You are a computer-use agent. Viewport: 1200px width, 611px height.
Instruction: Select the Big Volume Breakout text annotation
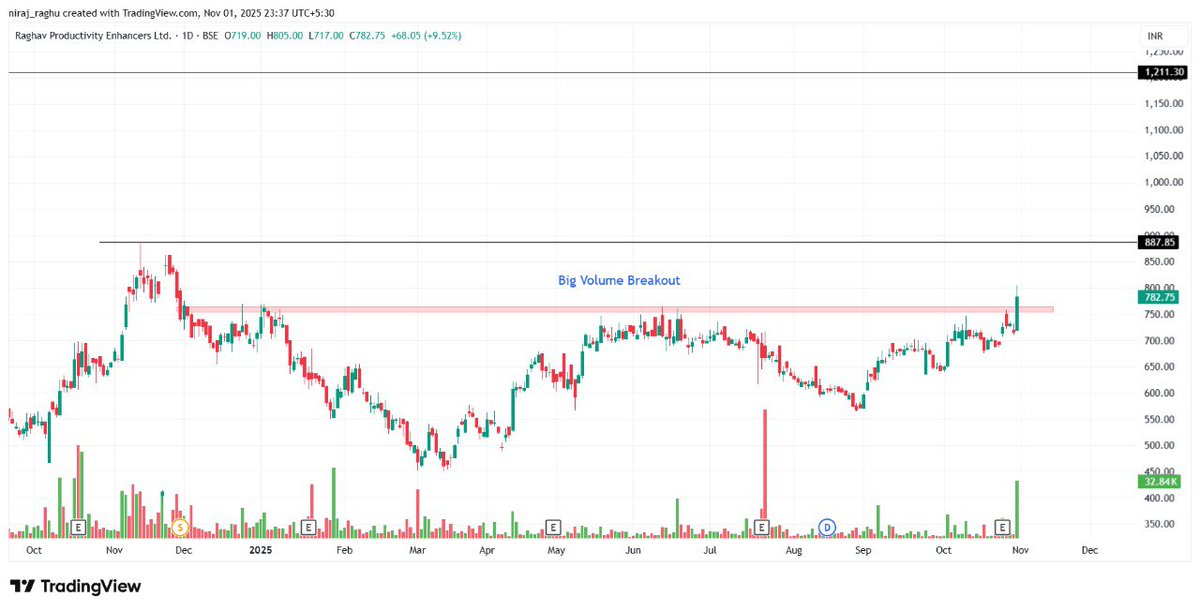[618, 280]
